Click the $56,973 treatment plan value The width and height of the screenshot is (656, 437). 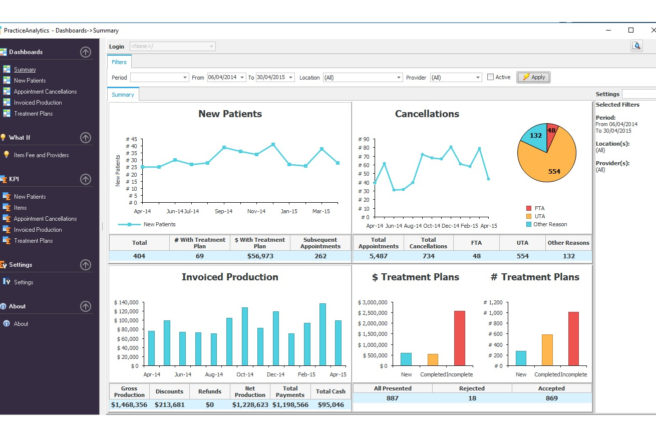tap(260, 256)
